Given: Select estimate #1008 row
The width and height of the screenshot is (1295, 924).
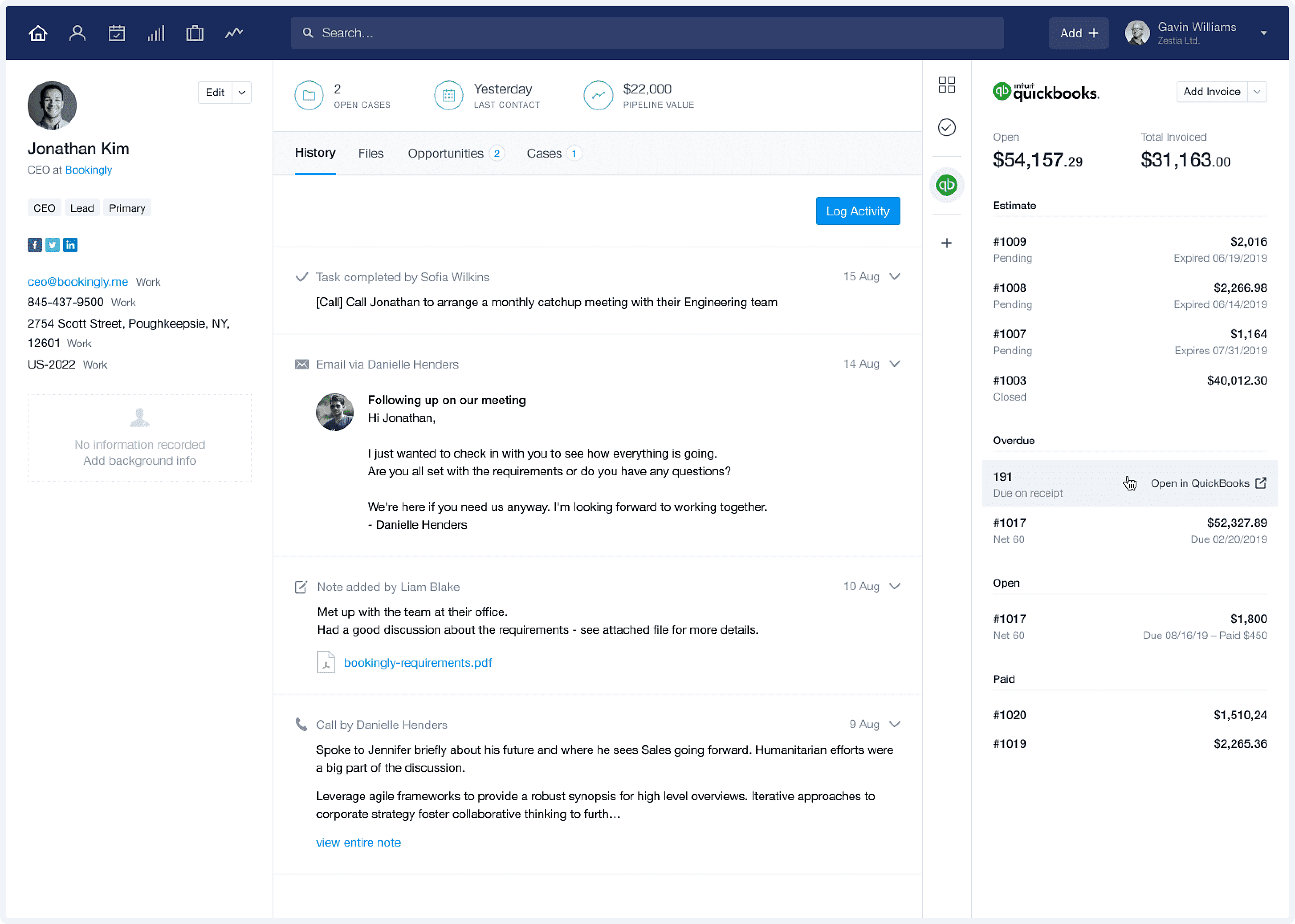Looking at the screenshot, I should tap(1130, 296).
